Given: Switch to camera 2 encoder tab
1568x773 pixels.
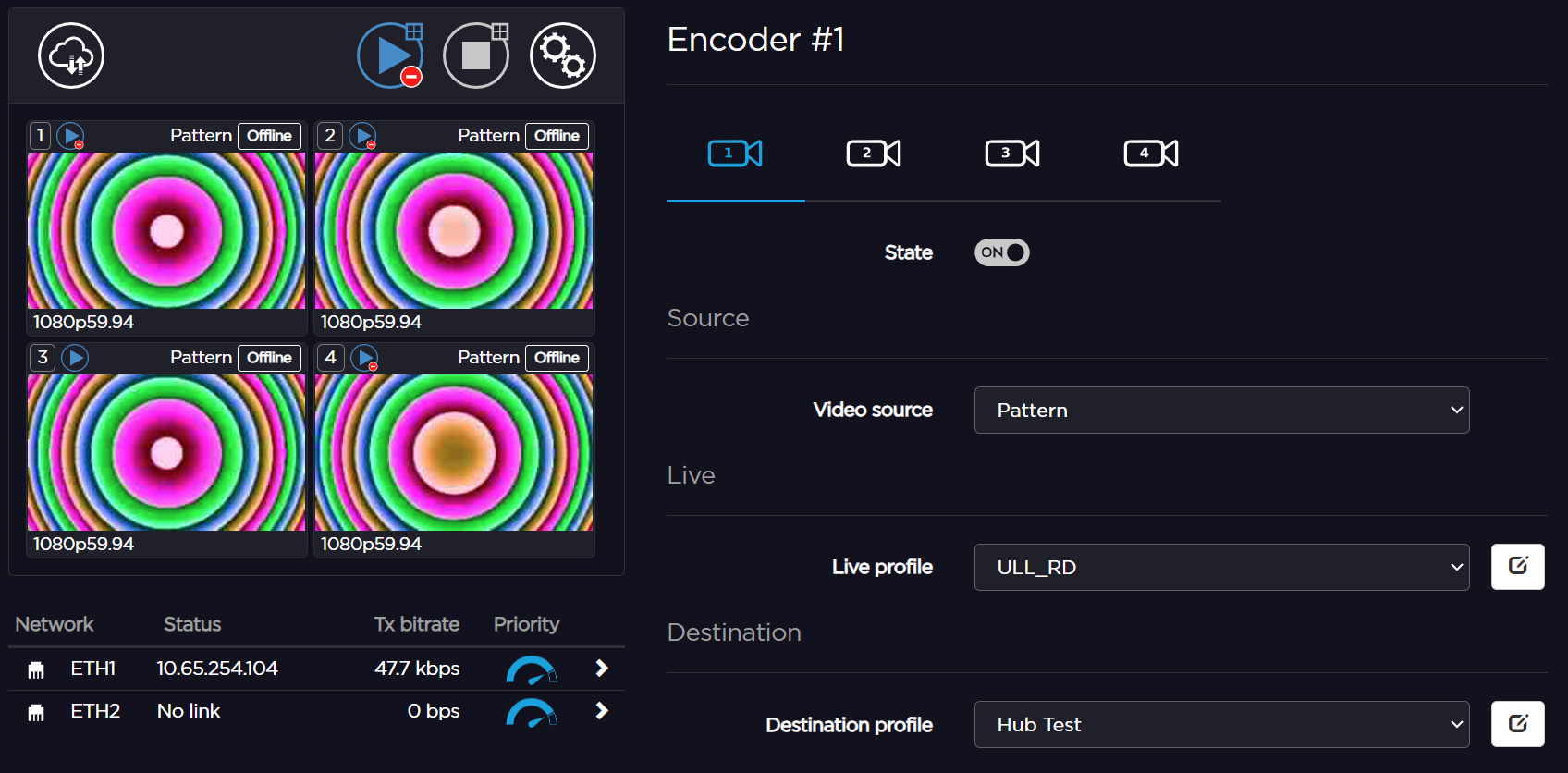Looking at the screenshot, I should click(x=875, y=153).
